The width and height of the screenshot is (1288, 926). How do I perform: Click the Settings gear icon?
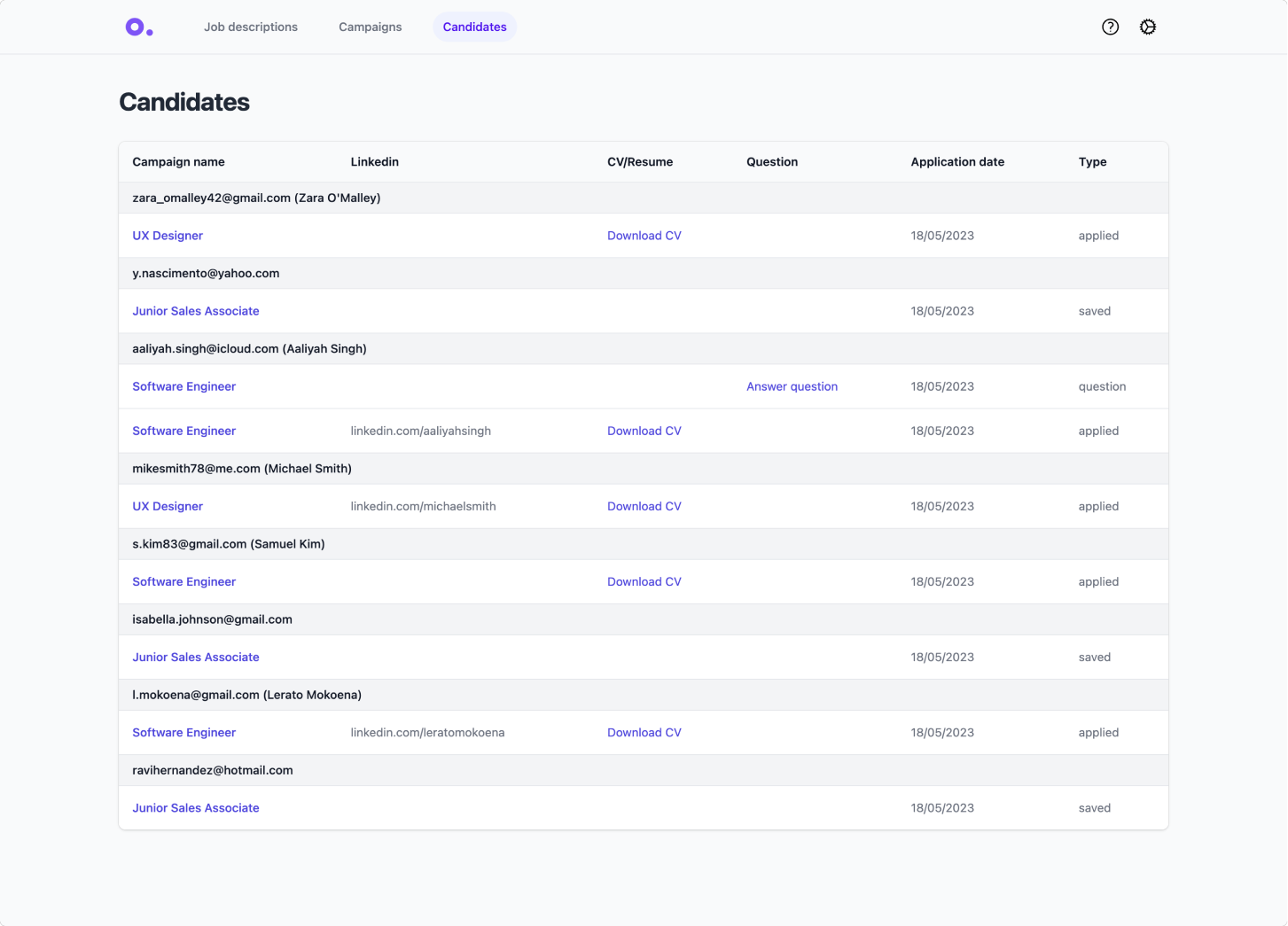click(1147, 27)
